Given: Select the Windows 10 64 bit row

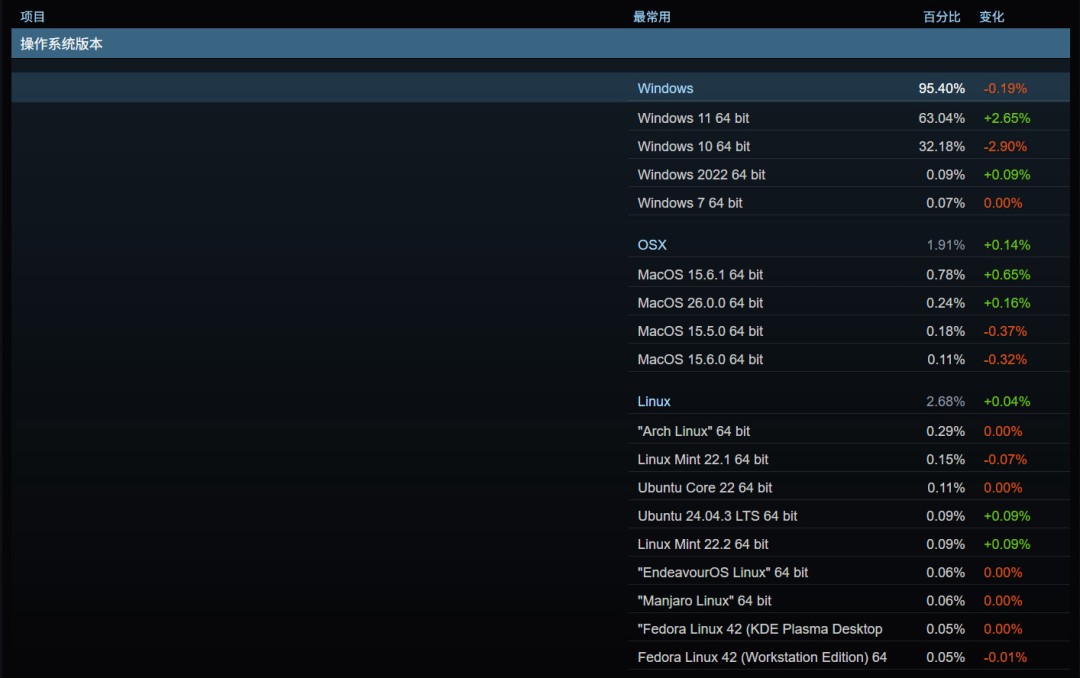Looking at the screenshot, I should coord(692,146).
